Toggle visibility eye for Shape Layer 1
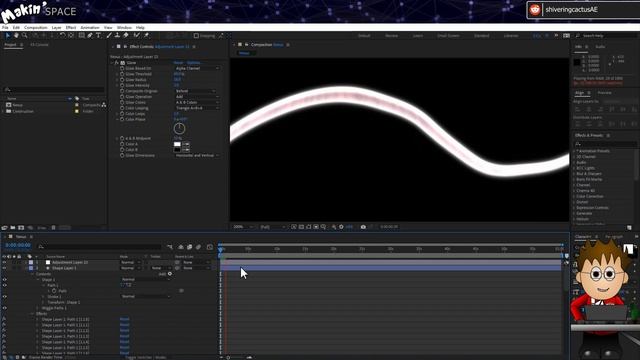This screenshot has width=640, height=360. [x=4, y=268]
